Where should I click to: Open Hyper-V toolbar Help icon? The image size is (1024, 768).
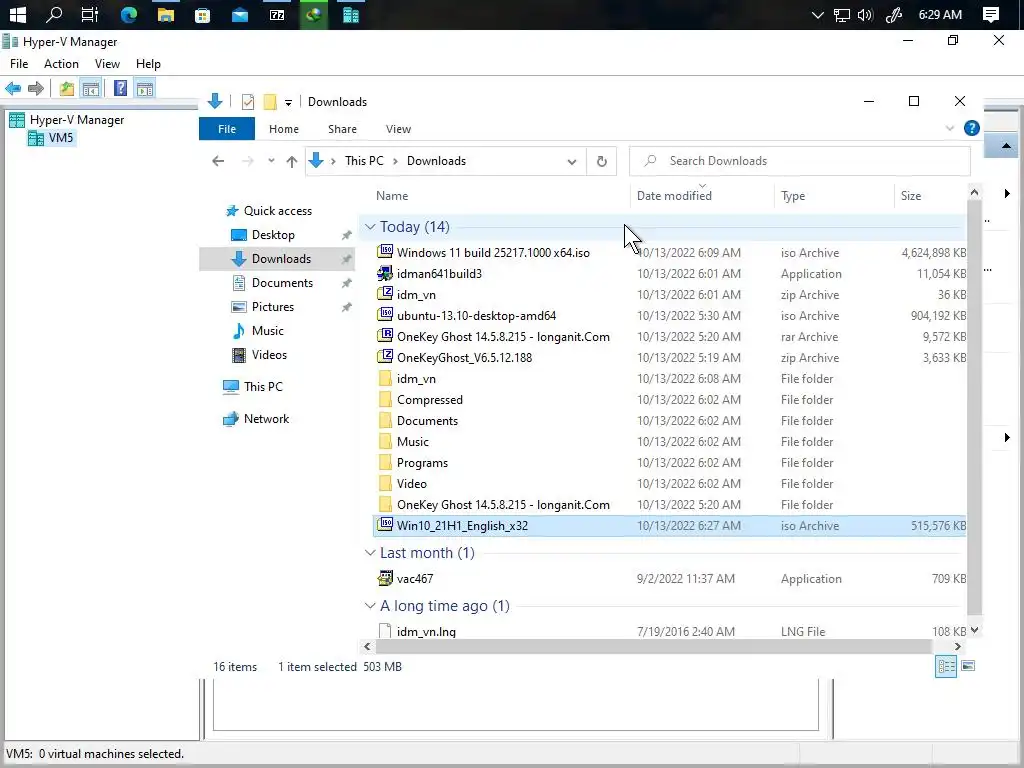tap(120, 88)
